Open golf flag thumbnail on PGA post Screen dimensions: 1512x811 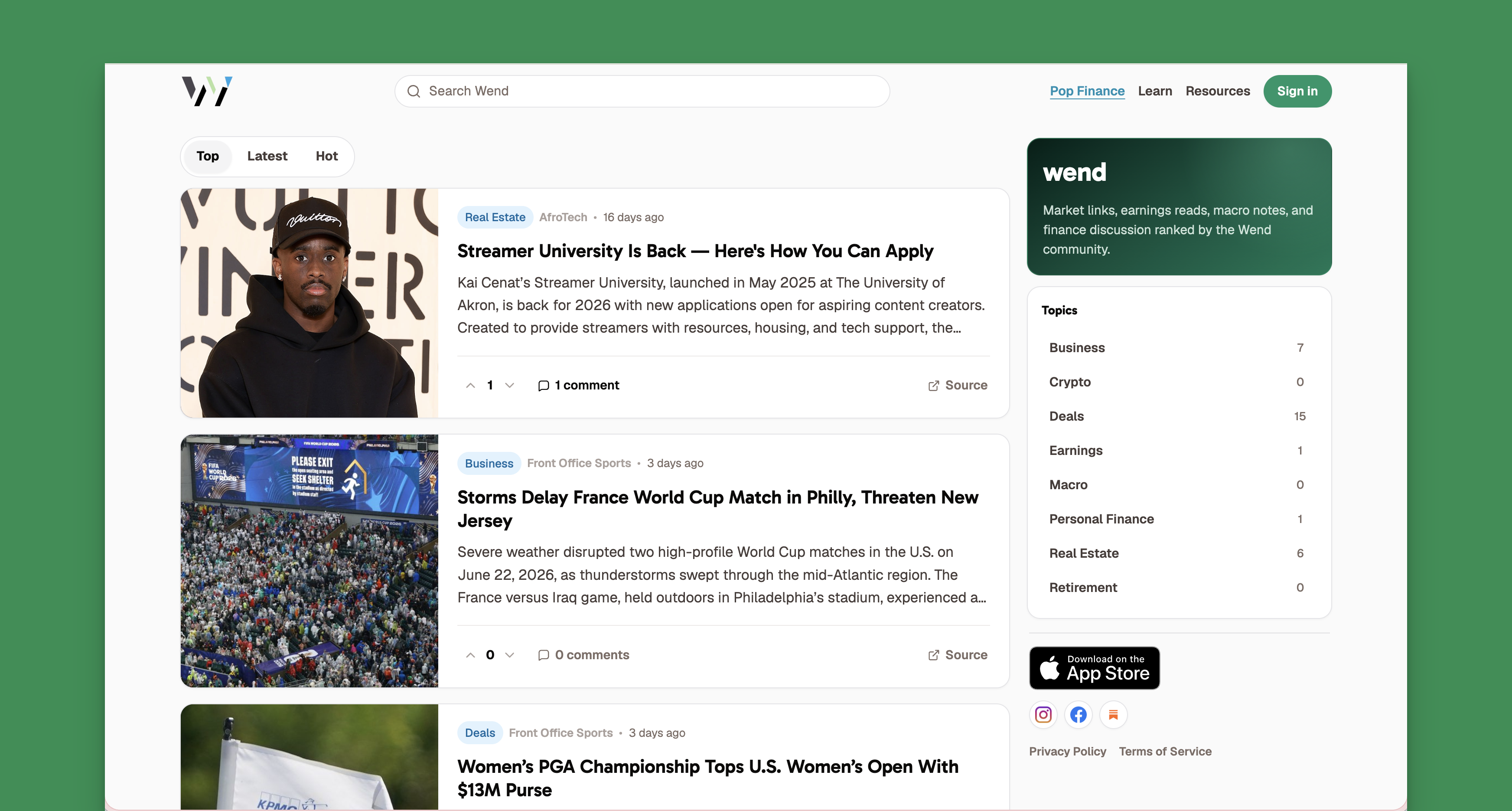pyautogui.click(x=310, y=757)
